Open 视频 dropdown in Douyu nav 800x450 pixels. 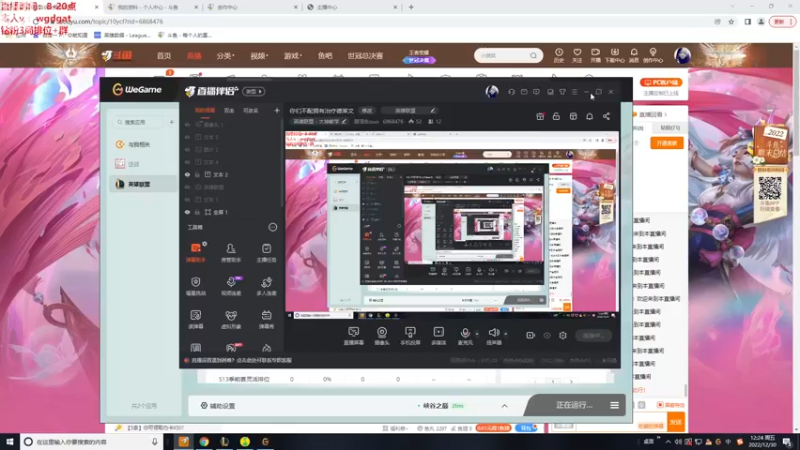[x=259, y=56]
